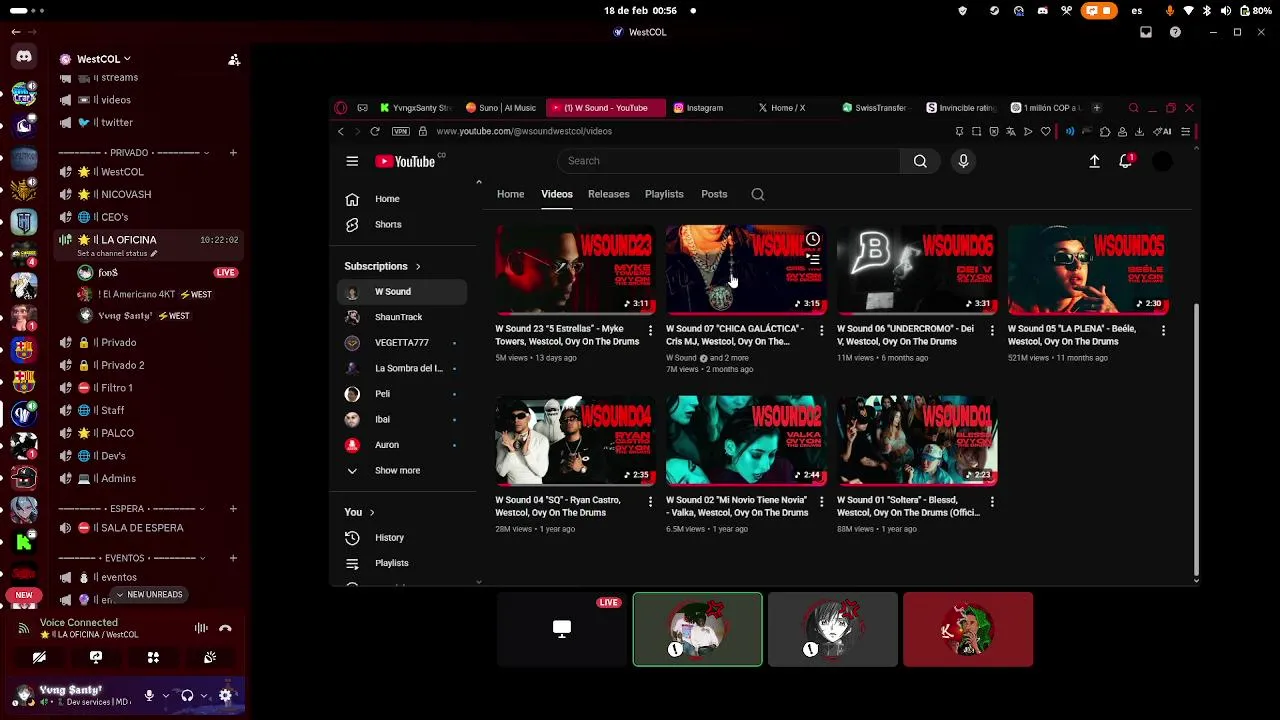
Task: Go back in the browser
Action: 341,131
